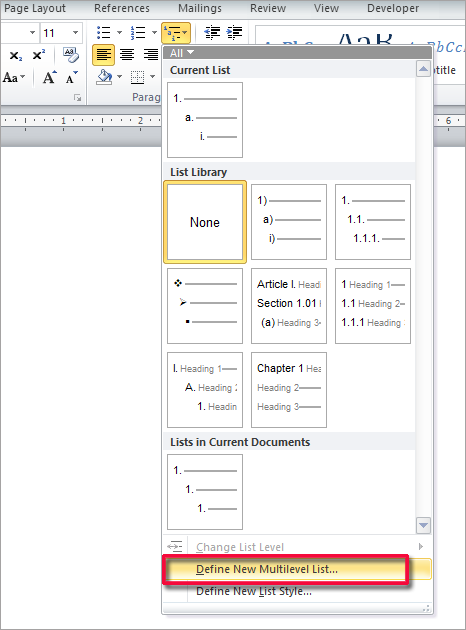Expand the All filter dropdown
The image size is (466, 630).
182,53
